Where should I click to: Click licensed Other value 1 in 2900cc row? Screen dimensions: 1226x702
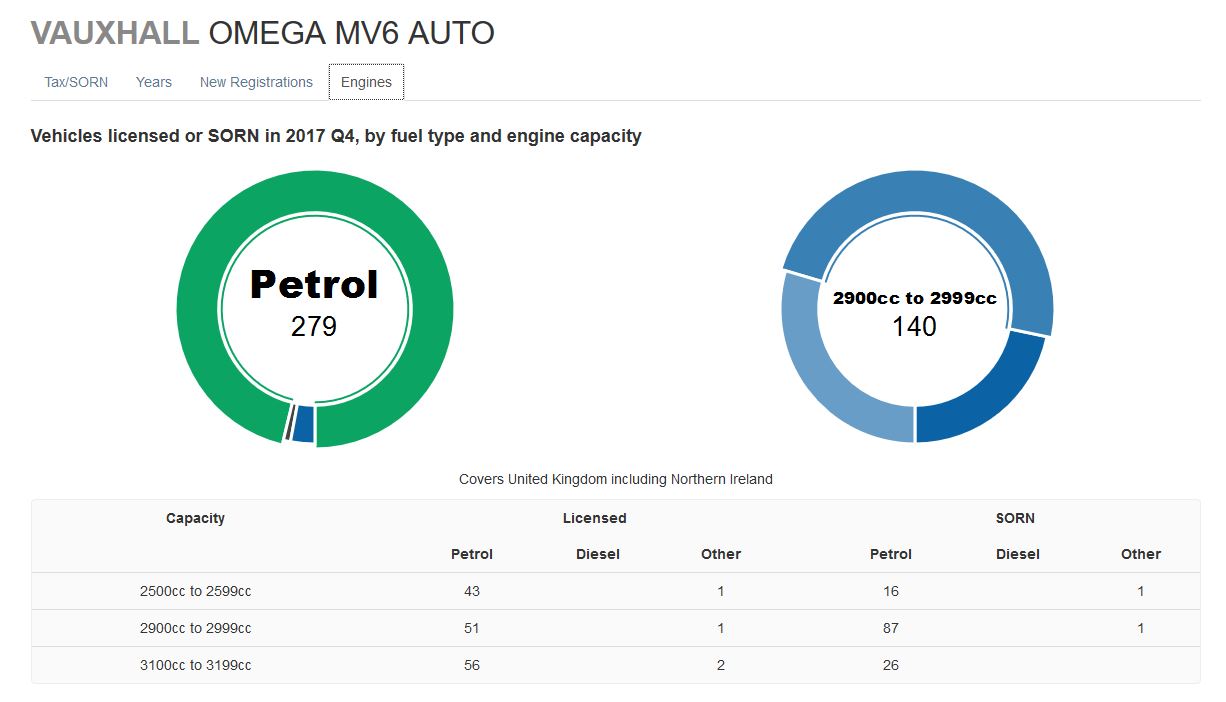click(721, 628)
